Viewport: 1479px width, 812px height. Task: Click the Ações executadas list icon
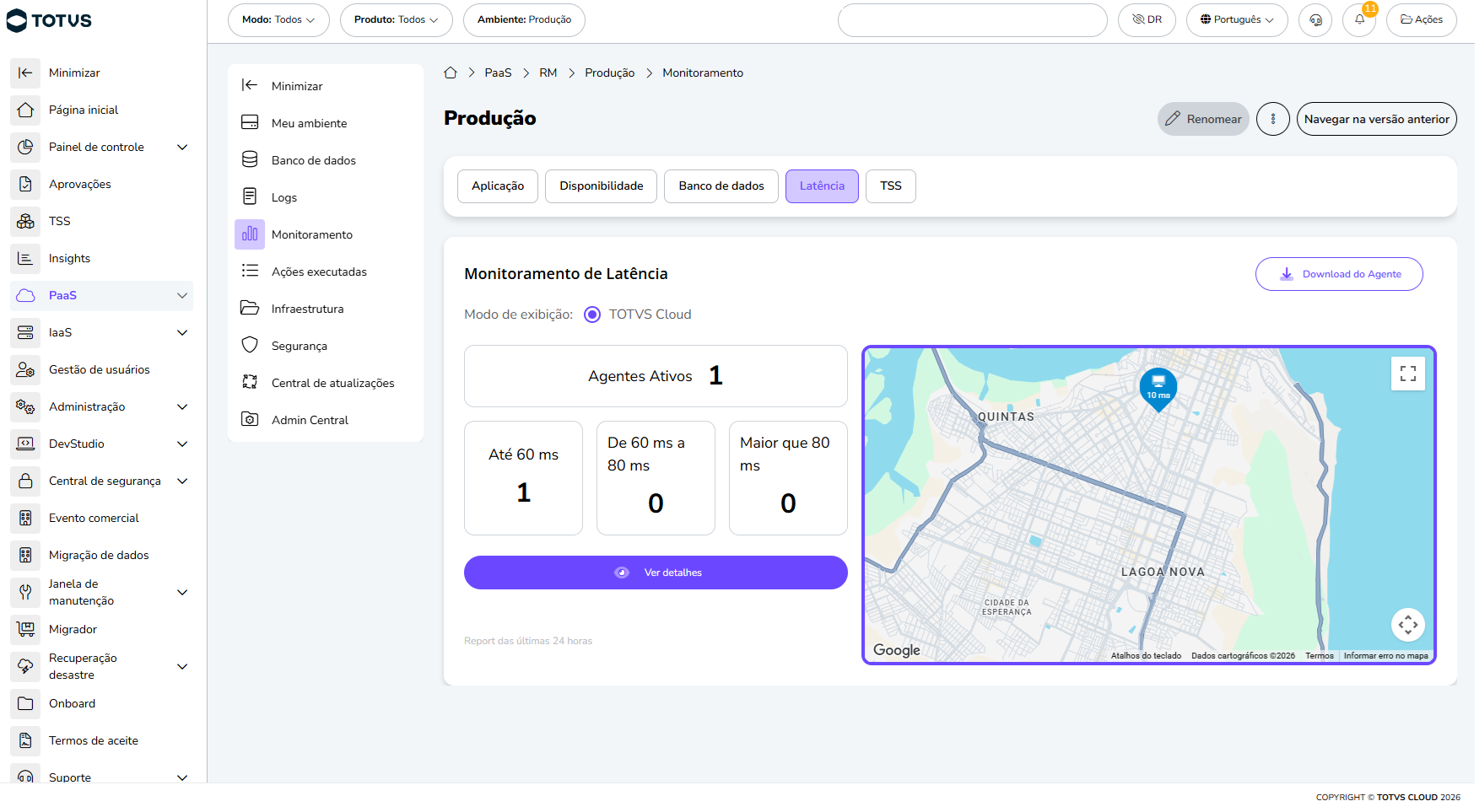(x=250, y=272)
